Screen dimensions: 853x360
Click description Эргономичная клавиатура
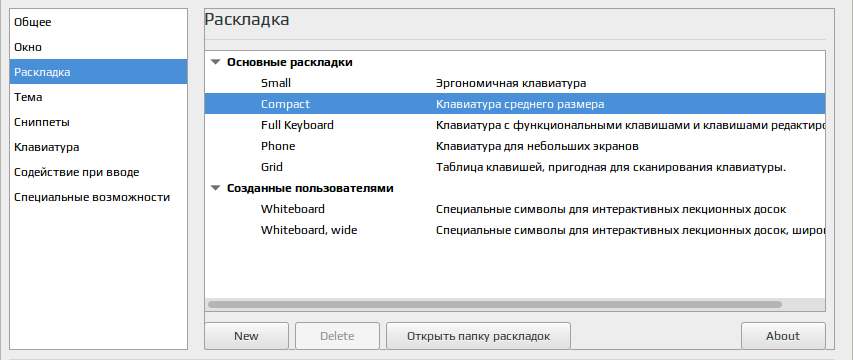click(511, 84)
